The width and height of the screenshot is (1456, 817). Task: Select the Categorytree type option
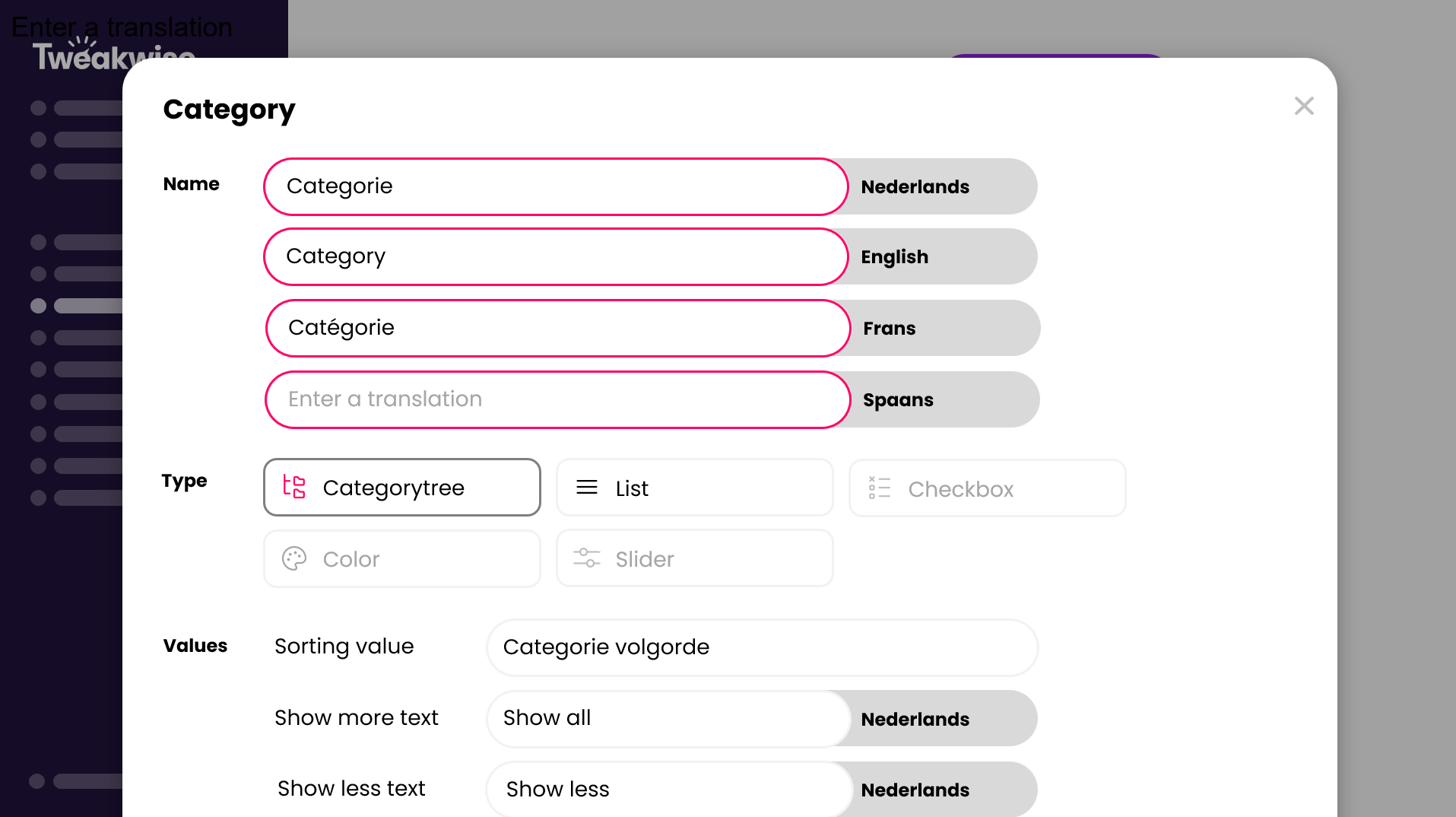402,488
